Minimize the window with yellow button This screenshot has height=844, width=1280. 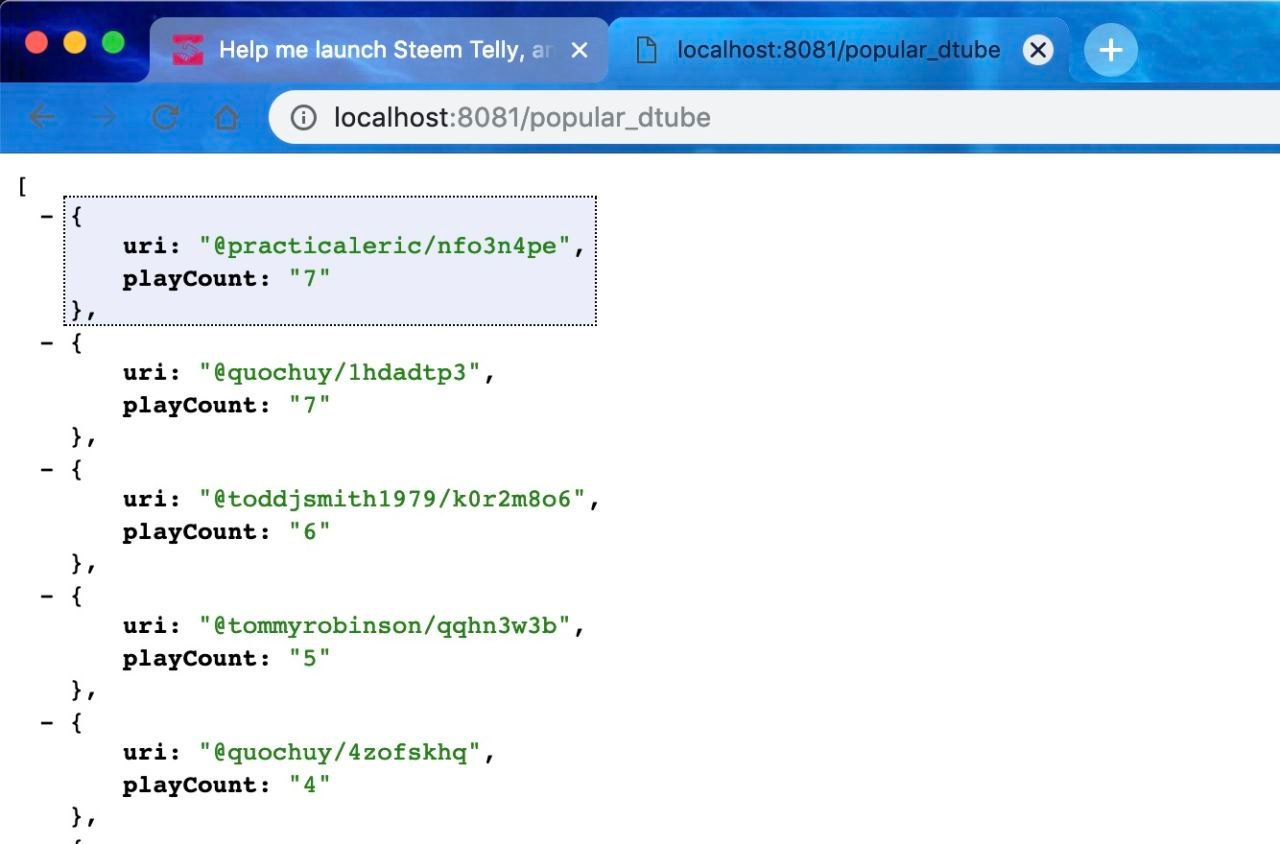(x=75, y=42)
